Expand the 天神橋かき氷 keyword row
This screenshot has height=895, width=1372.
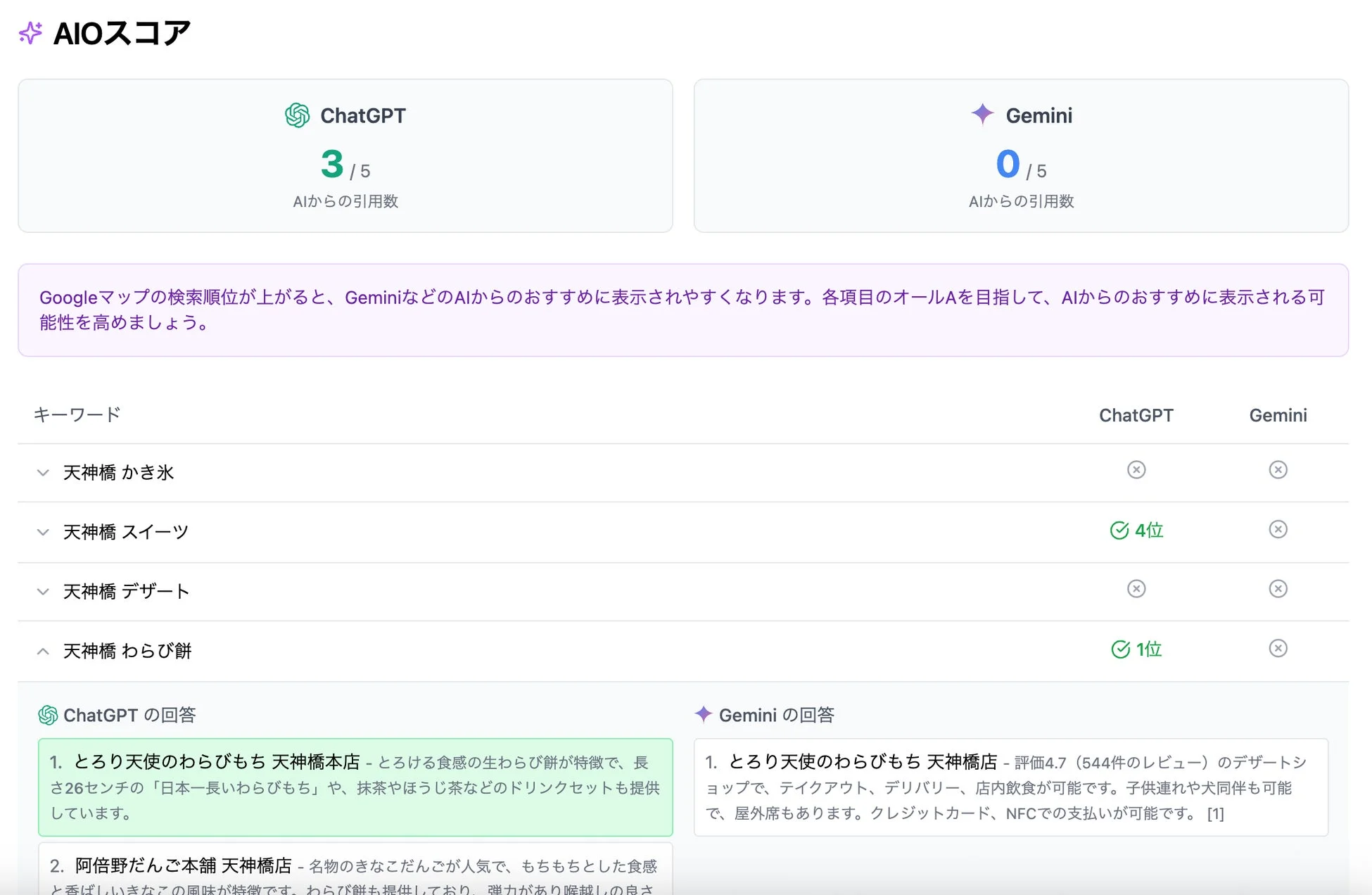[43, 473]
